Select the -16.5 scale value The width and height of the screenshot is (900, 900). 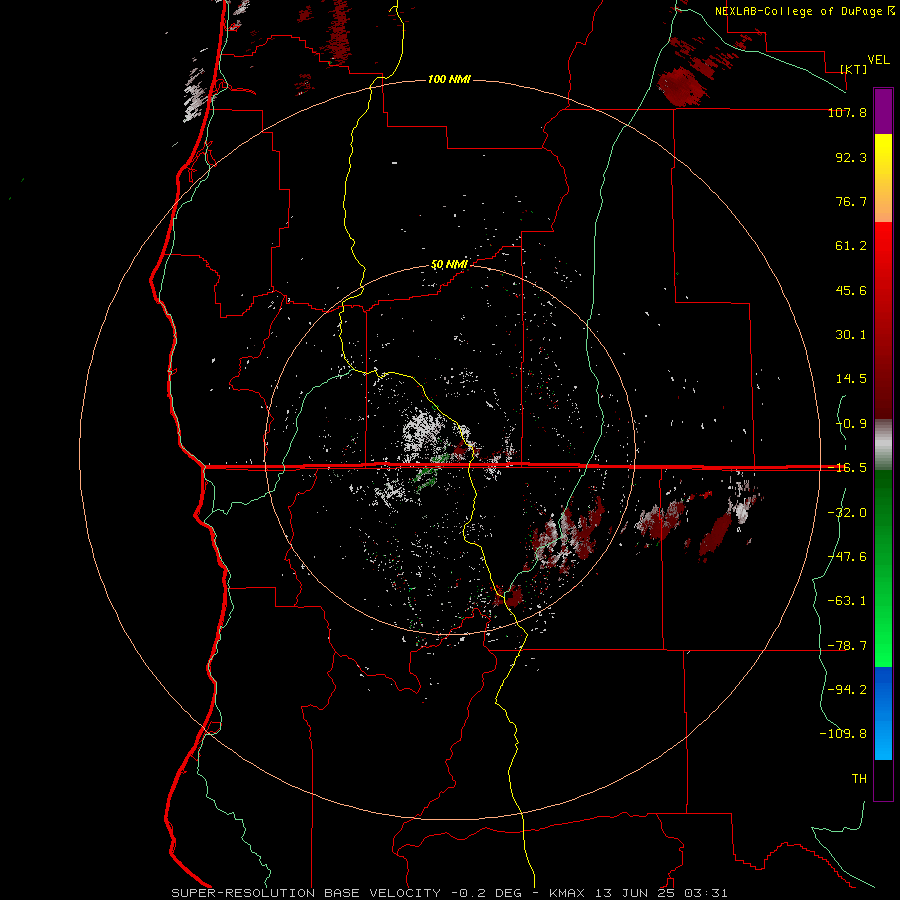pos(847,468)
